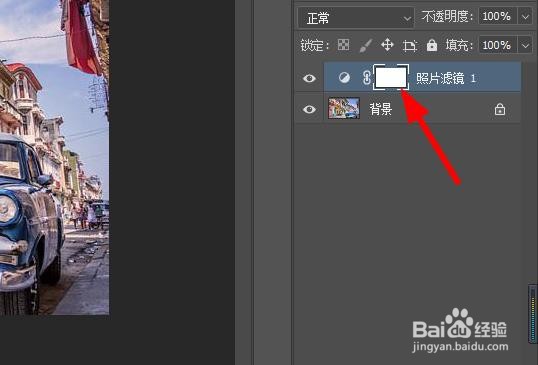Viewport: 538px width, 365px height.
Task: Click the photo filter adjustment icon
Action: pyautogui.click(x=344, y=78)
